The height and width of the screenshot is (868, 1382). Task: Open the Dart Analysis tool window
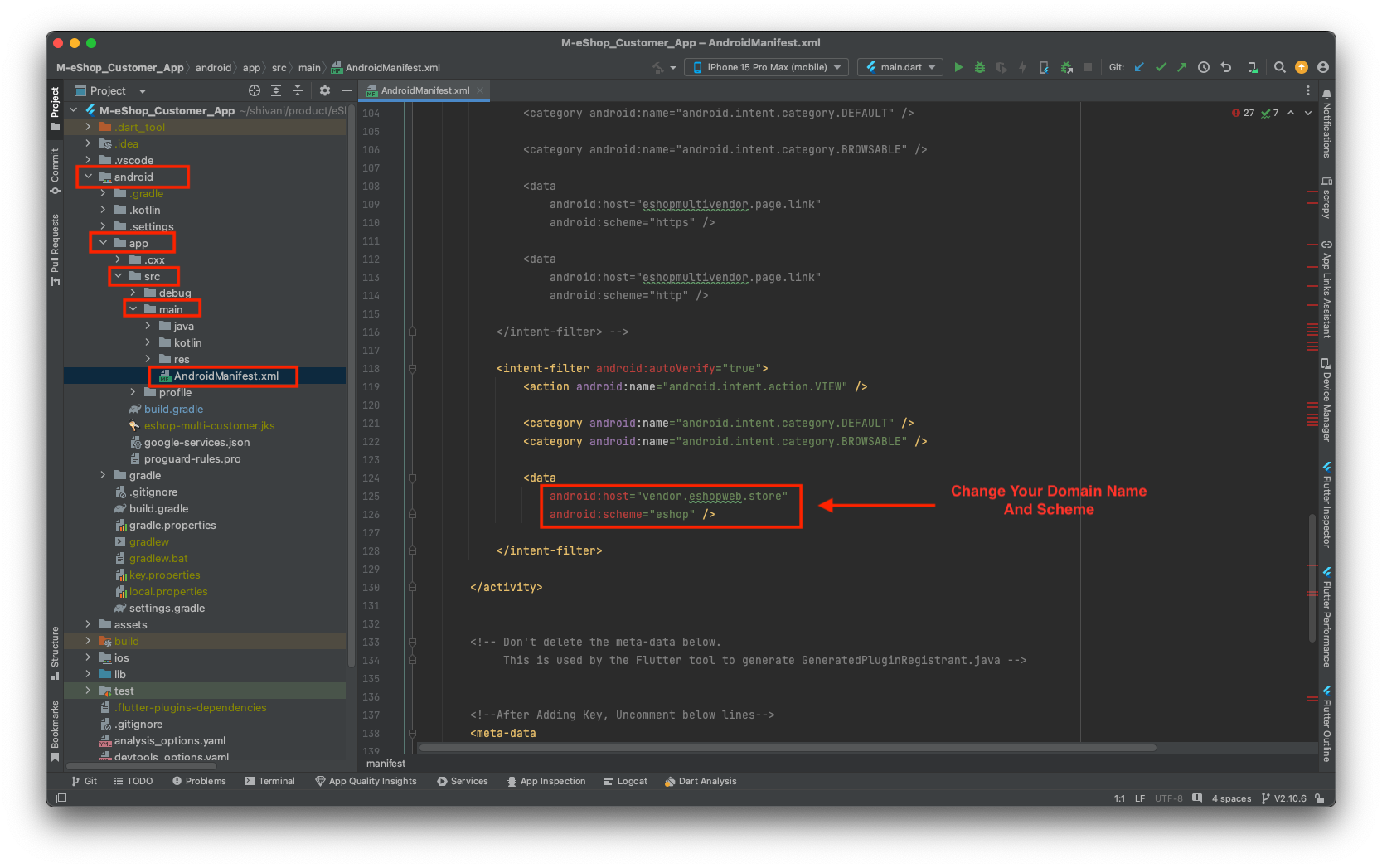tap(701, 781)
